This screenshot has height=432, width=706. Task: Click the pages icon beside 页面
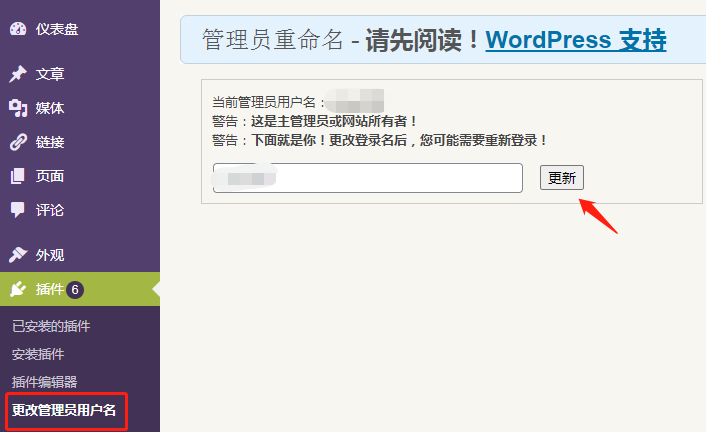pos(18,176)
